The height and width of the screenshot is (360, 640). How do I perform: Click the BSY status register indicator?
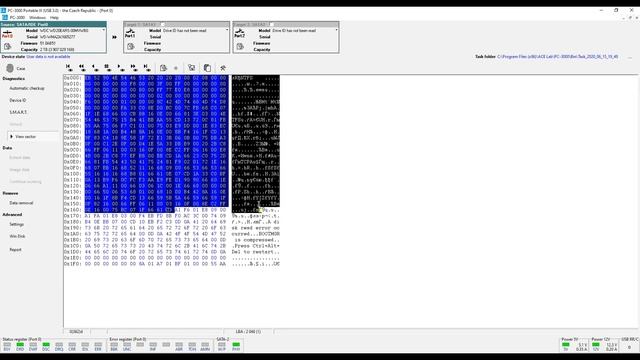point(7,347)
